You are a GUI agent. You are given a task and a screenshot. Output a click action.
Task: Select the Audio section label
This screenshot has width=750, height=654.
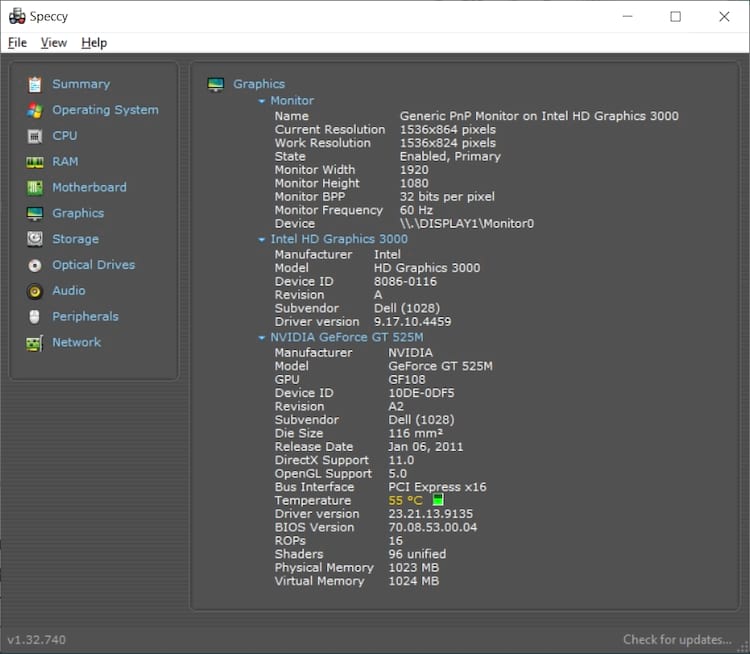coord(69,291)
